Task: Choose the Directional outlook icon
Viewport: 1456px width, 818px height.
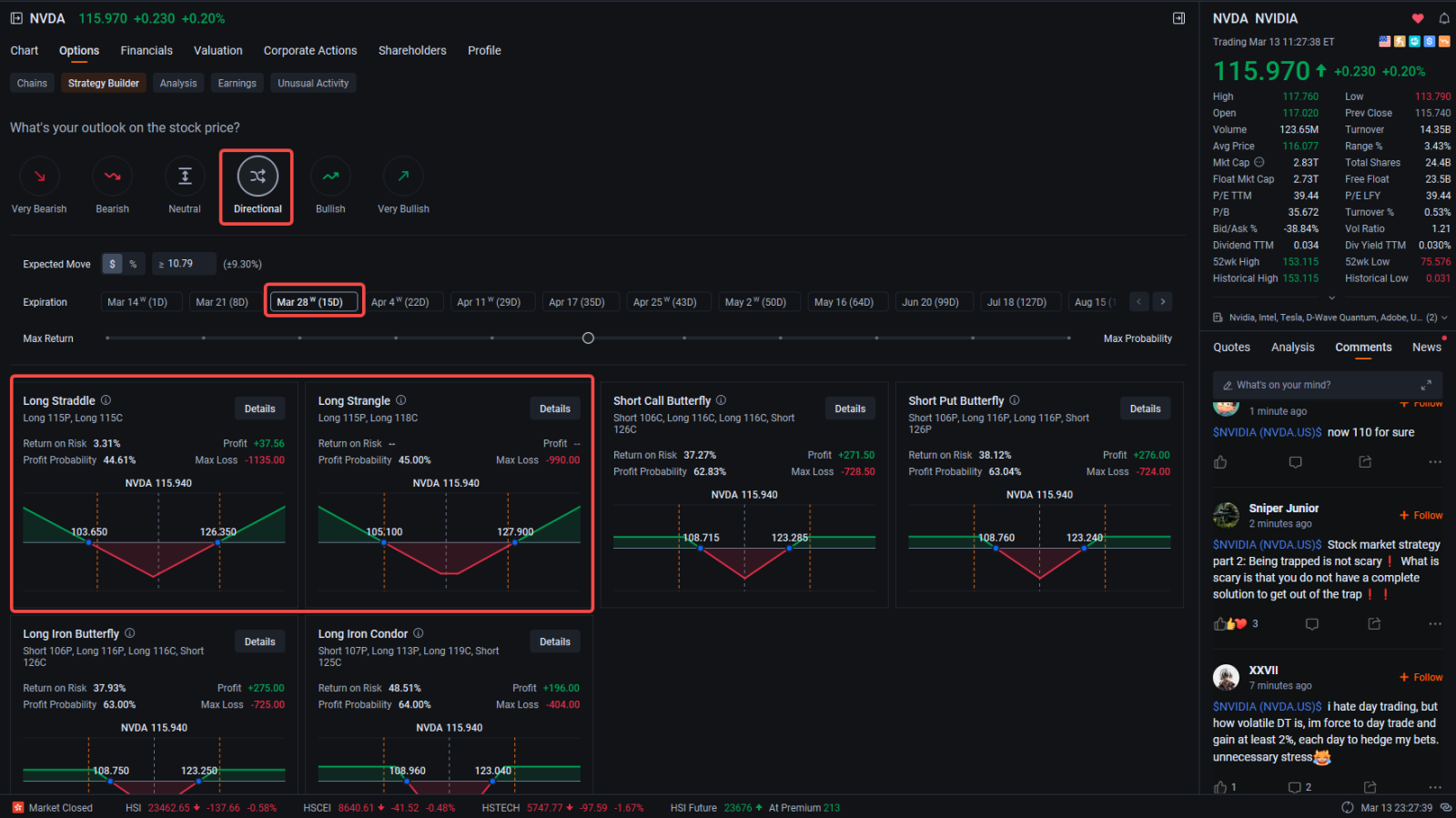Action: click(258, 177)
